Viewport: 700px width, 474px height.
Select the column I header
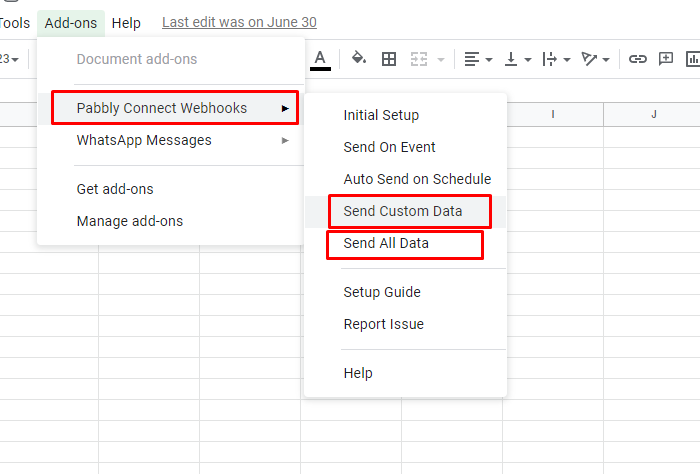(555, 114)
